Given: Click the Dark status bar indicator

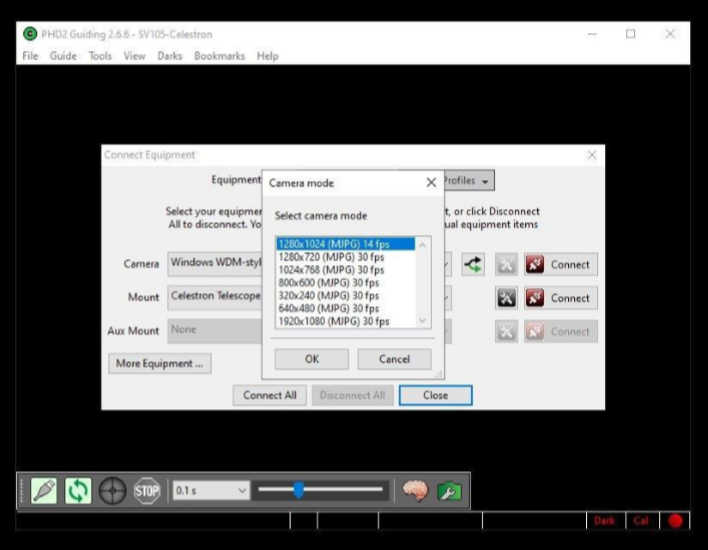Looking at the screenshot, I should pos(604,521).
